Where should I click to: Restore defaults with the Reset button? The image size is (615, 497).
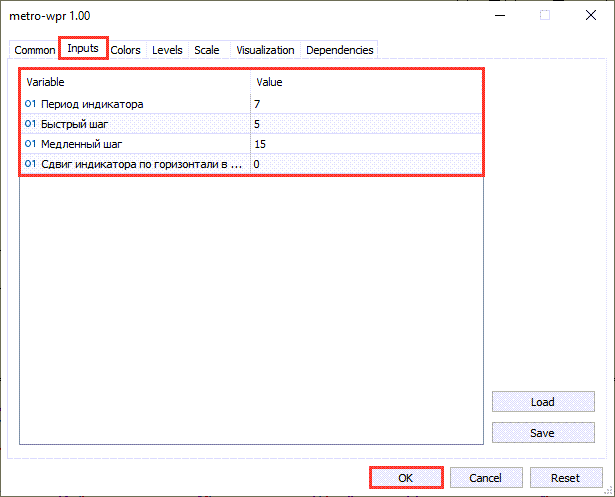567,478
